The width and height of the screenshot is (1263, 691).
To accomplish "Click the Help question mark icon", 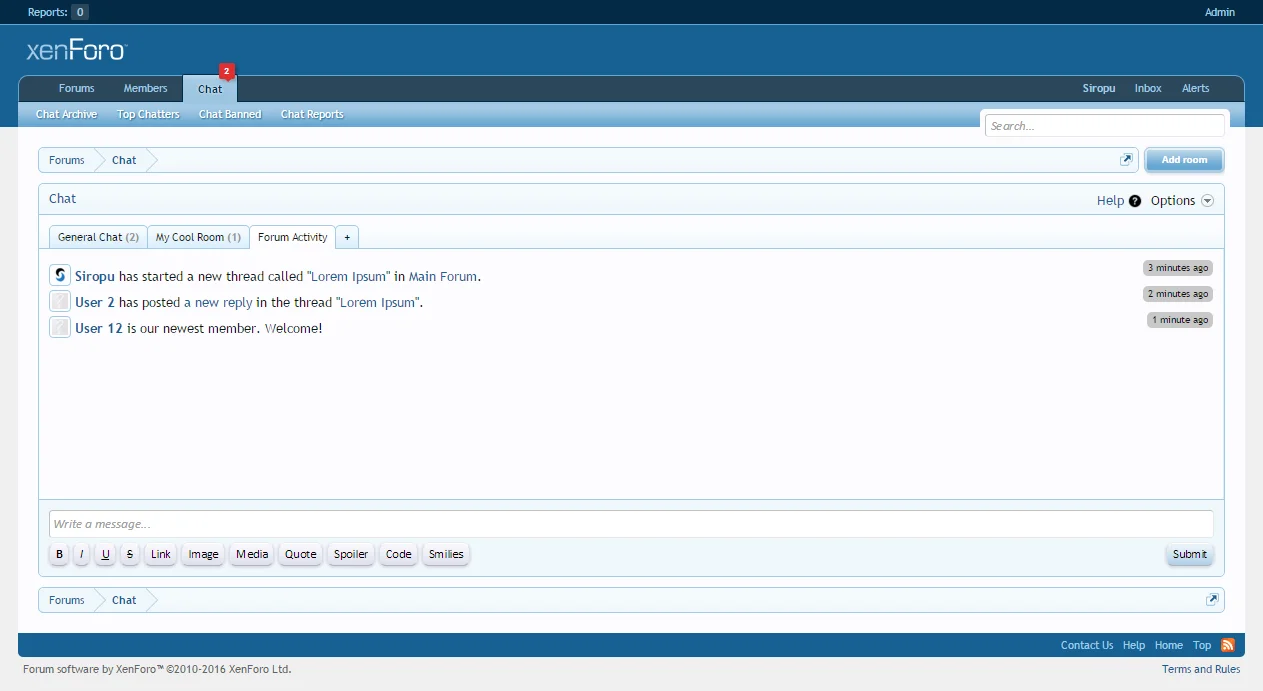I will pyautogui.click(x=1135, y=201).
